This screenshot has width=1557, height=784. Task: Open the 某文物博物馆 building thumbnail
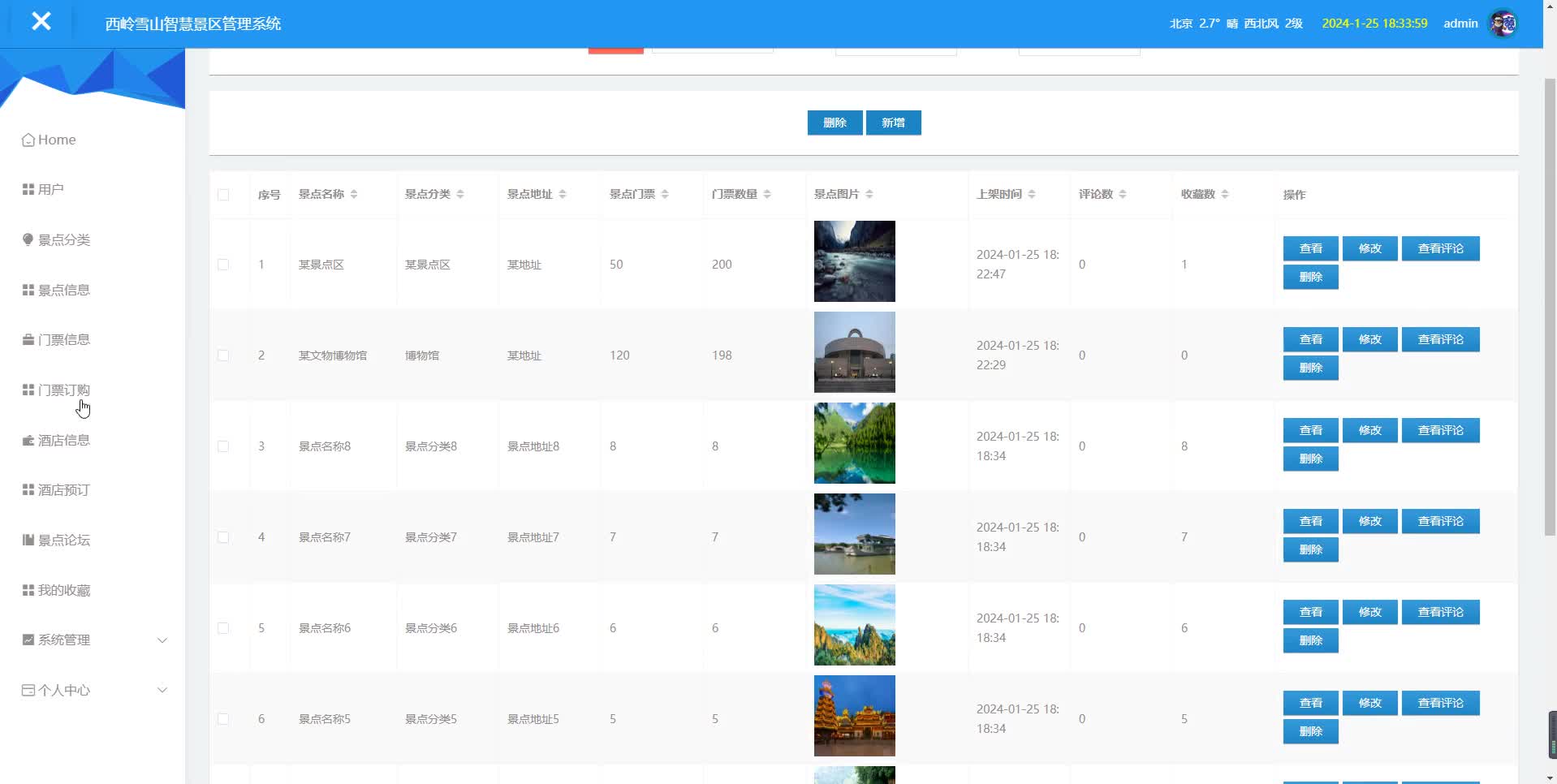click(854, 352)
